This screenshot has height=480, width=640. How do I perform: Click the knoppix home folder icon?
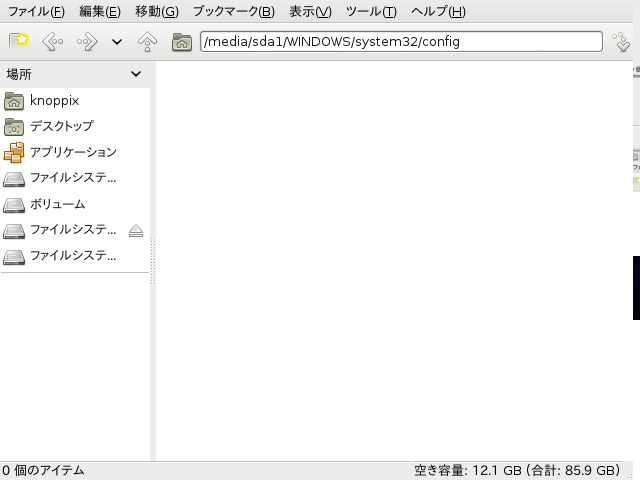point(14,101)
